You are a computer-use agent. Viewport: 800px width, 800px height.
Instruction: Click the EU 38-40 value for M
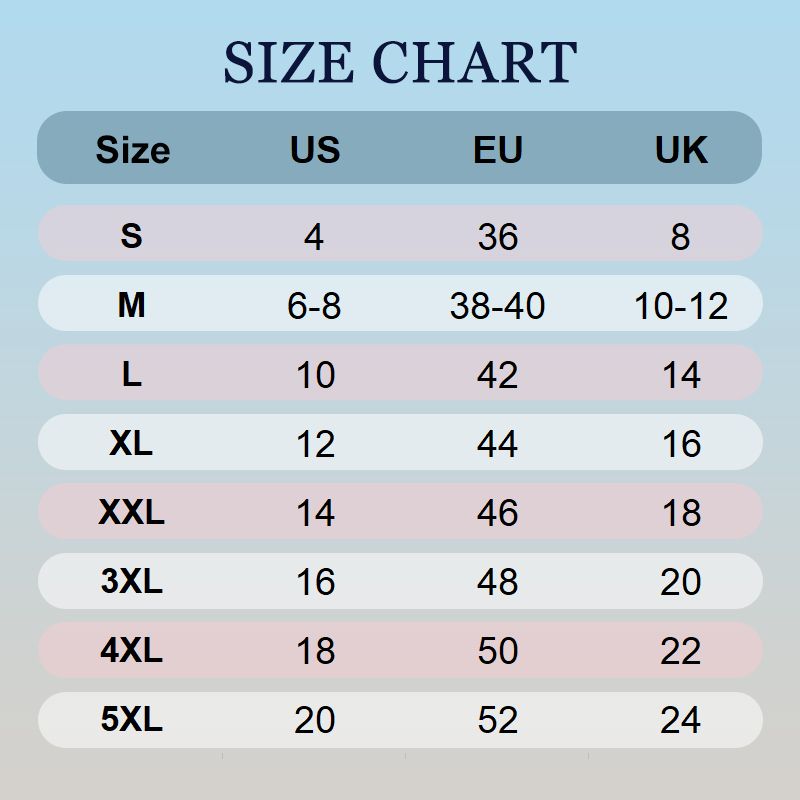pos(497,306)
